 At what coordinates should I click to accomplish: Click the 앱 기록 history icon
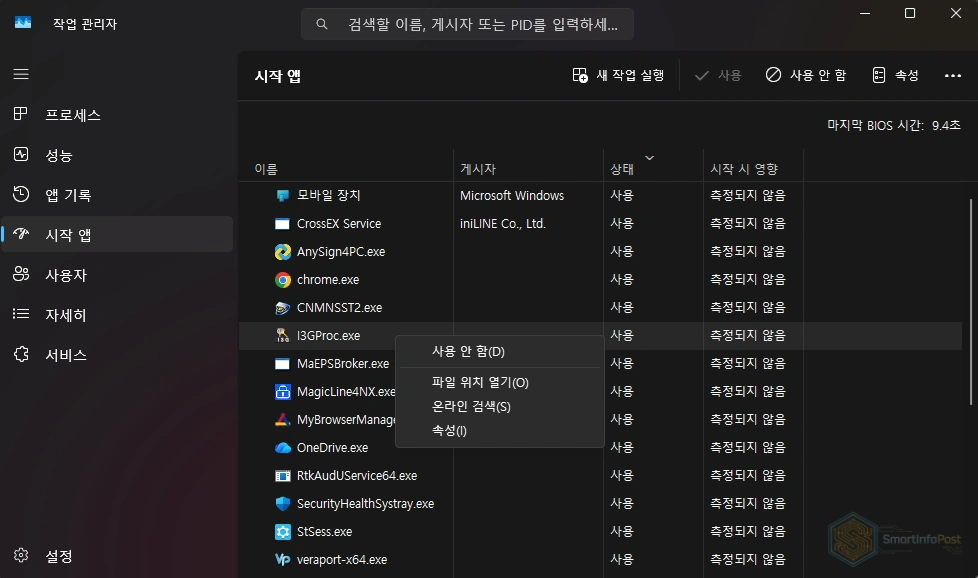(x=21, y=194)
